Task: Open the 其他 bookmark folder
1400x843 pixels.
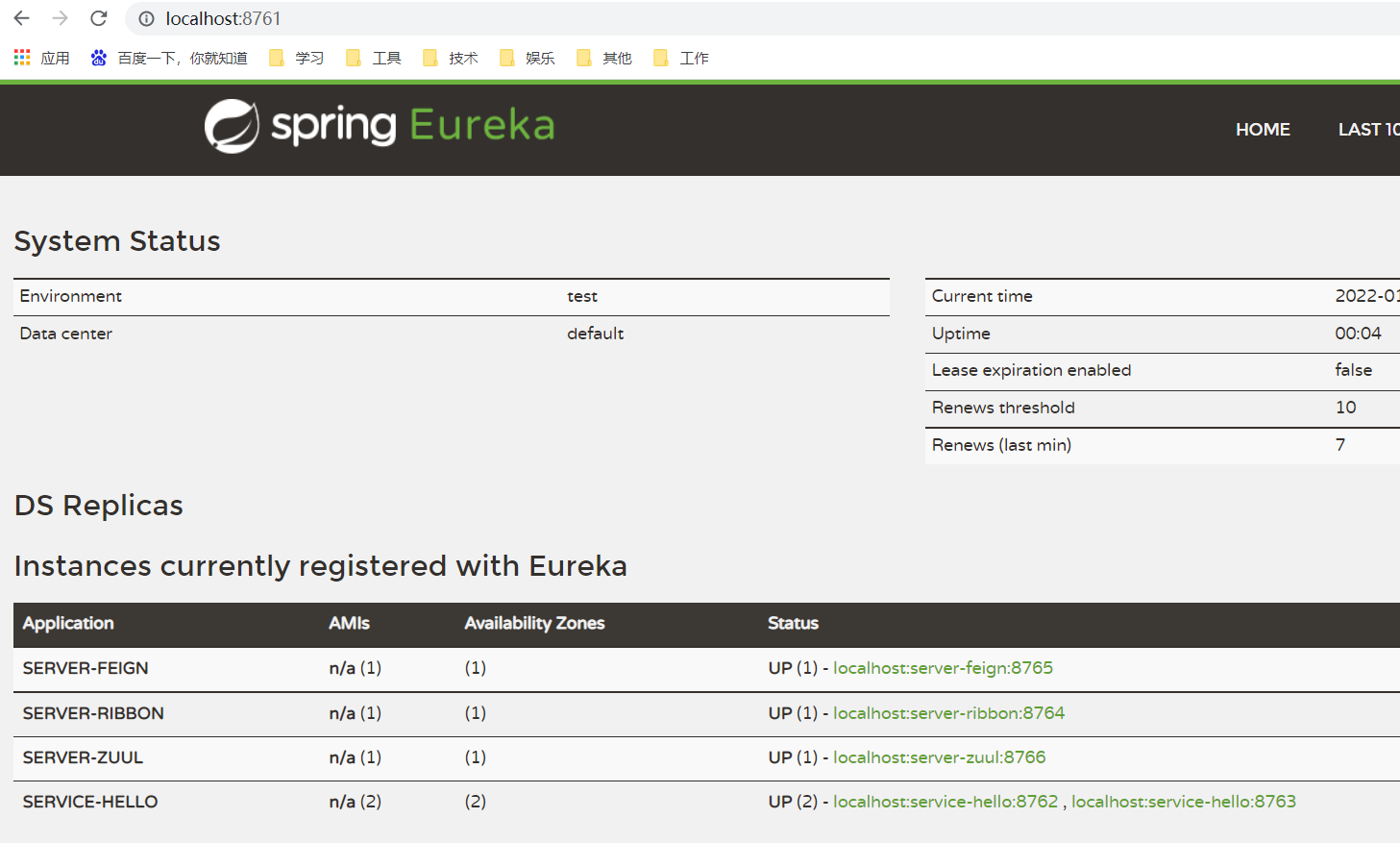Action: pyautogui.click(x=603, y=58)
